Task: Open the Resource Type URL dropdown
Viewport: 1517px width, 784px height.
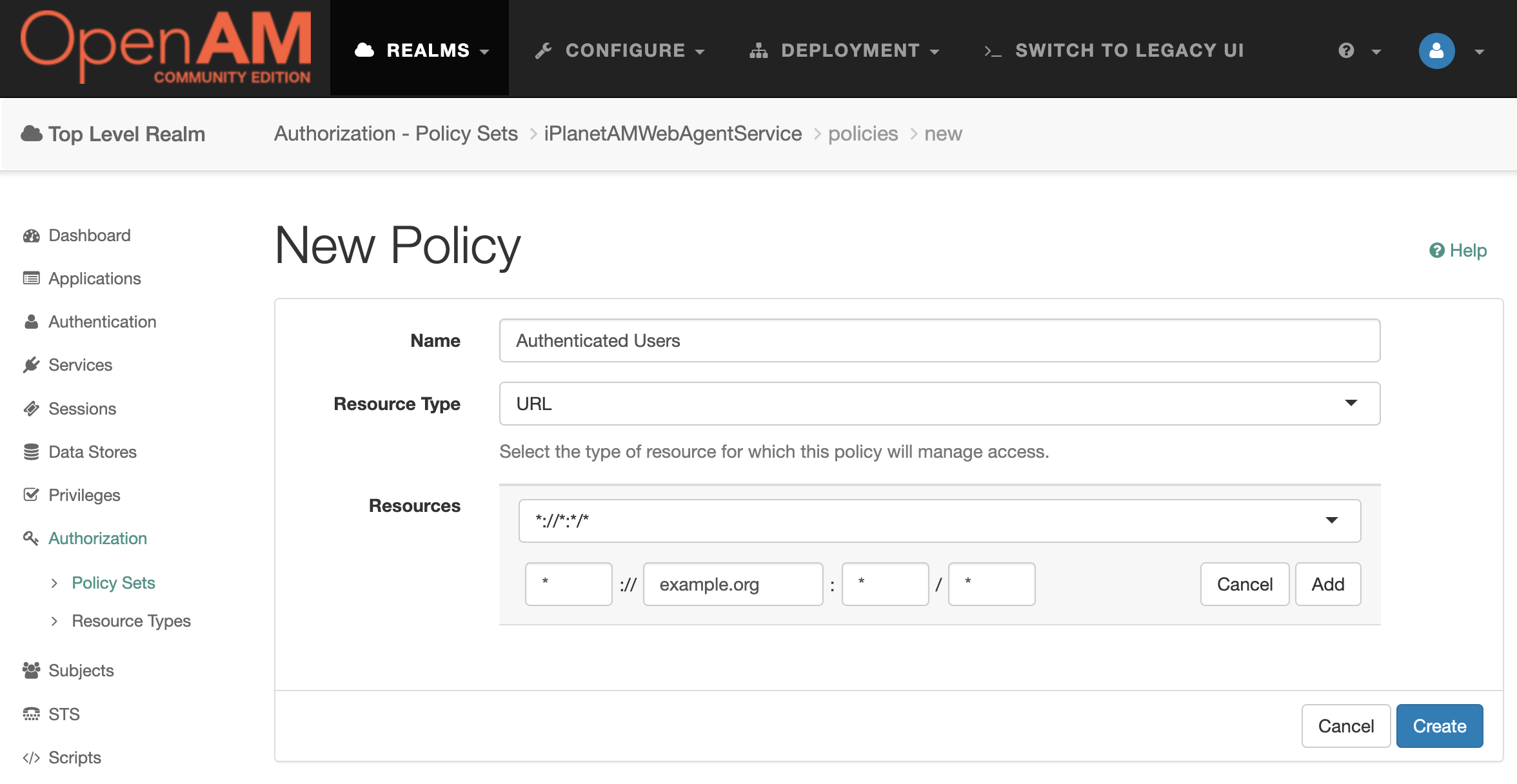Action: 939,404
